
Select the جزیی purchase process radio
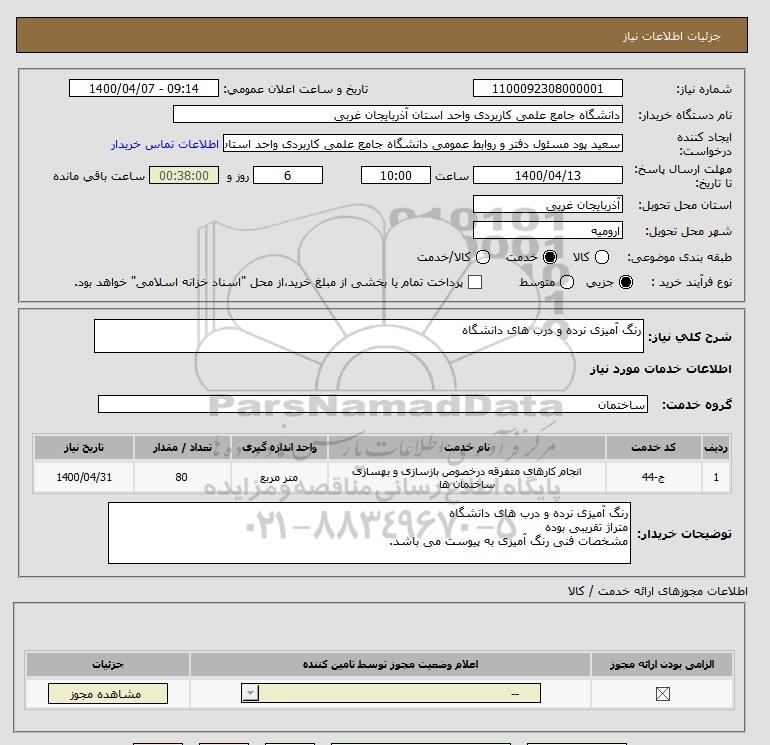(x=626, y=282)
